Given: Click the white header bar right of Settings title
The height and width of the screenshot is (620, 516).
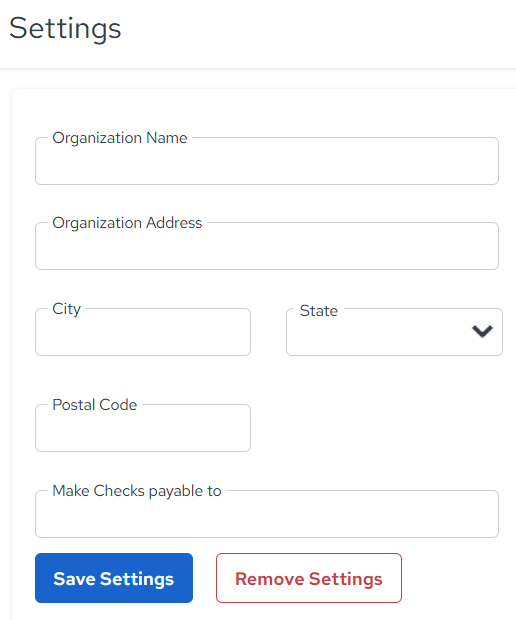Looking at the screenshot, I should (316, 32).
